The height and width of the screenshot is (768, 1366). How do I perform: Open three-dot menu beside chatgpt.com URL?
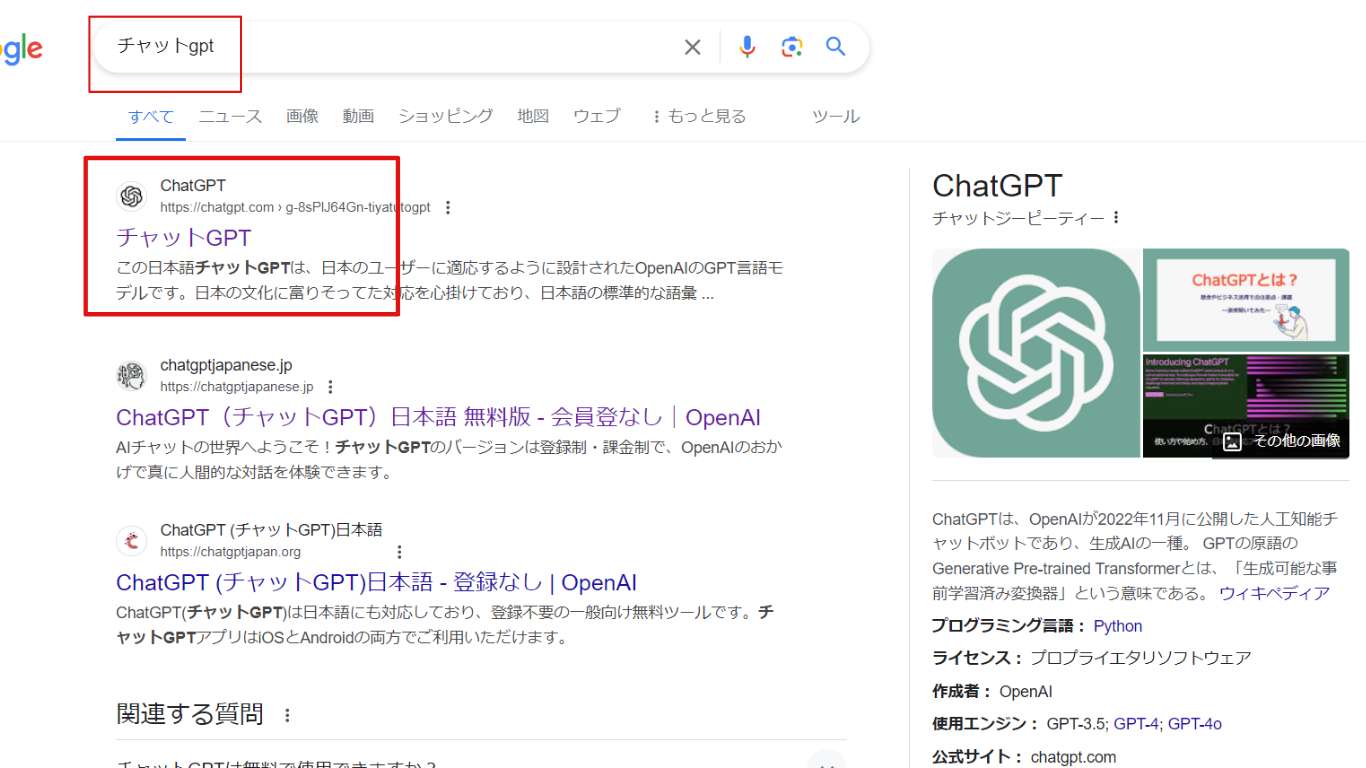[448, 208]
